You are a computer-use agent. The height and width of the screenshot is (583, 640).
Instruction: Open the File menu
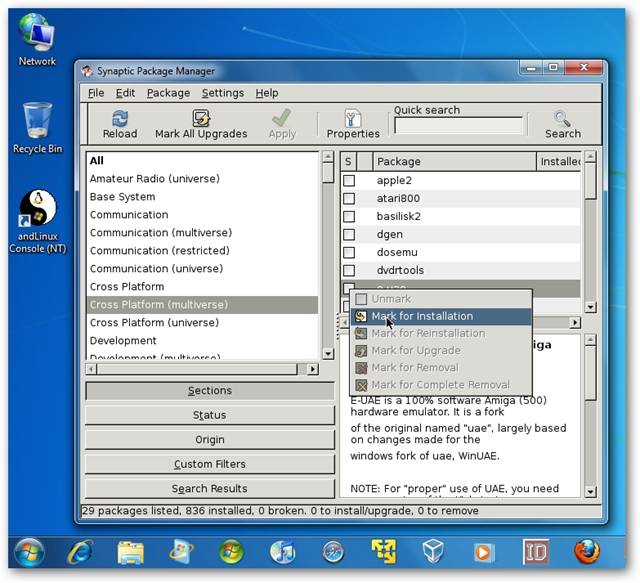coord(96,93)
